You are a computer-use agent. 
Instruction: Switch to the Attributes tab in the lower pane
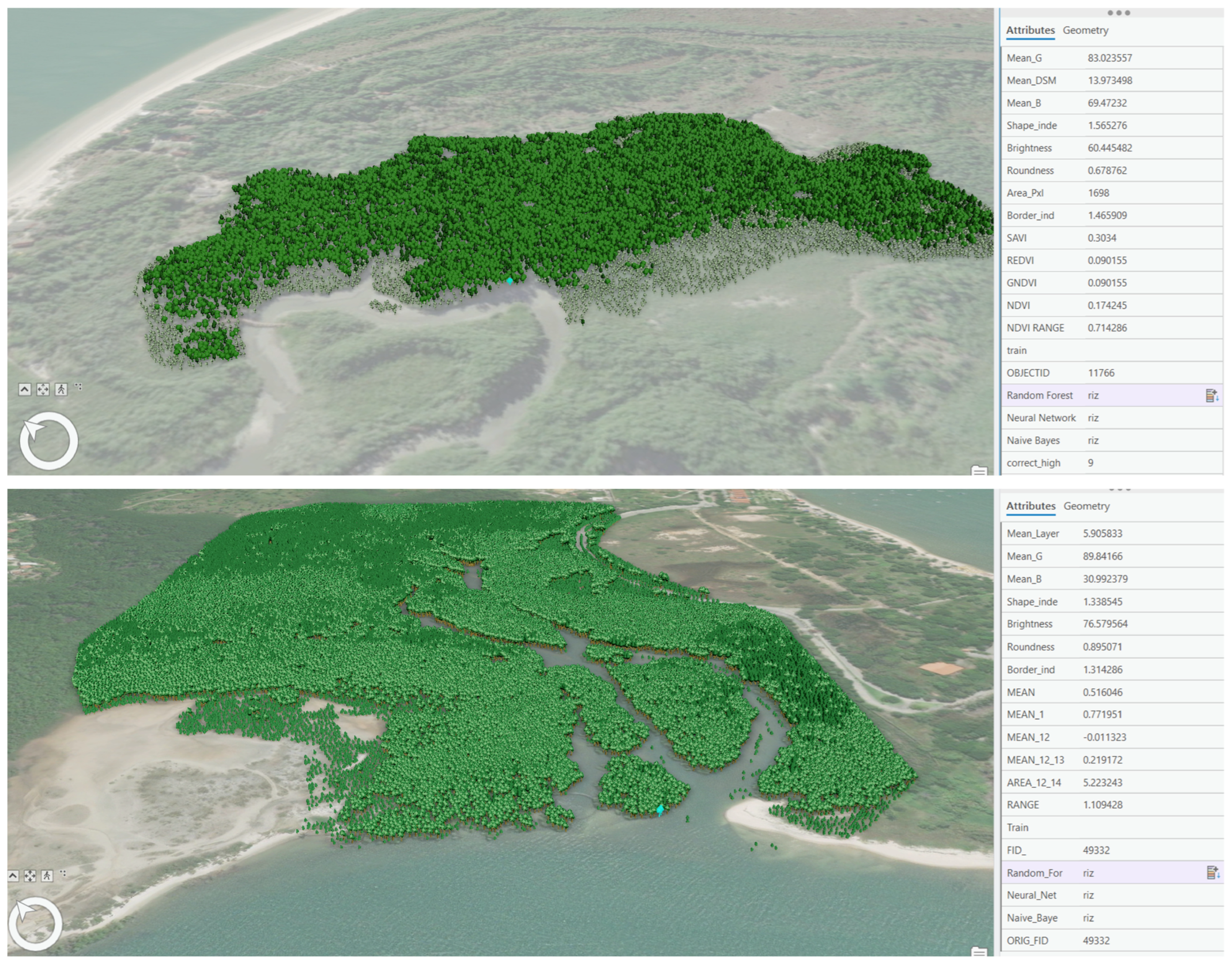[1031, 506]
